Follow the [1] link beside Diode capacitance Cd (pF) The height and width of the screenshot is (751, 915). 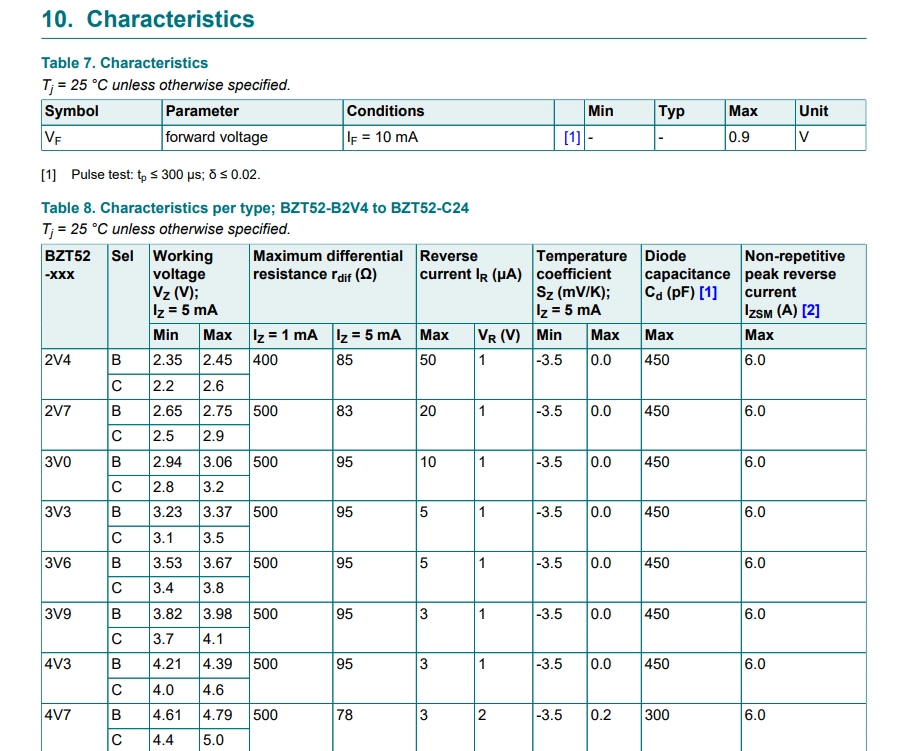pos(708,292)
